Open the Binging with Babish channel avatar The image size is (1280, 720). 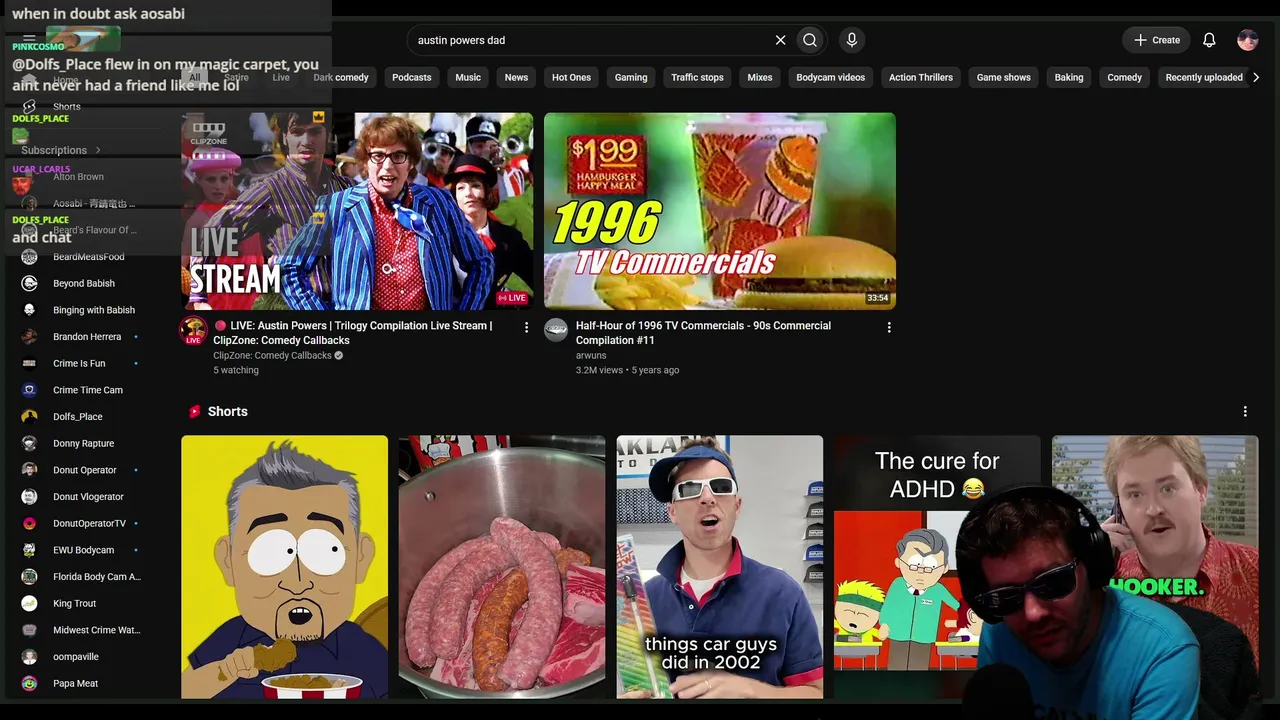pos(30,310)
